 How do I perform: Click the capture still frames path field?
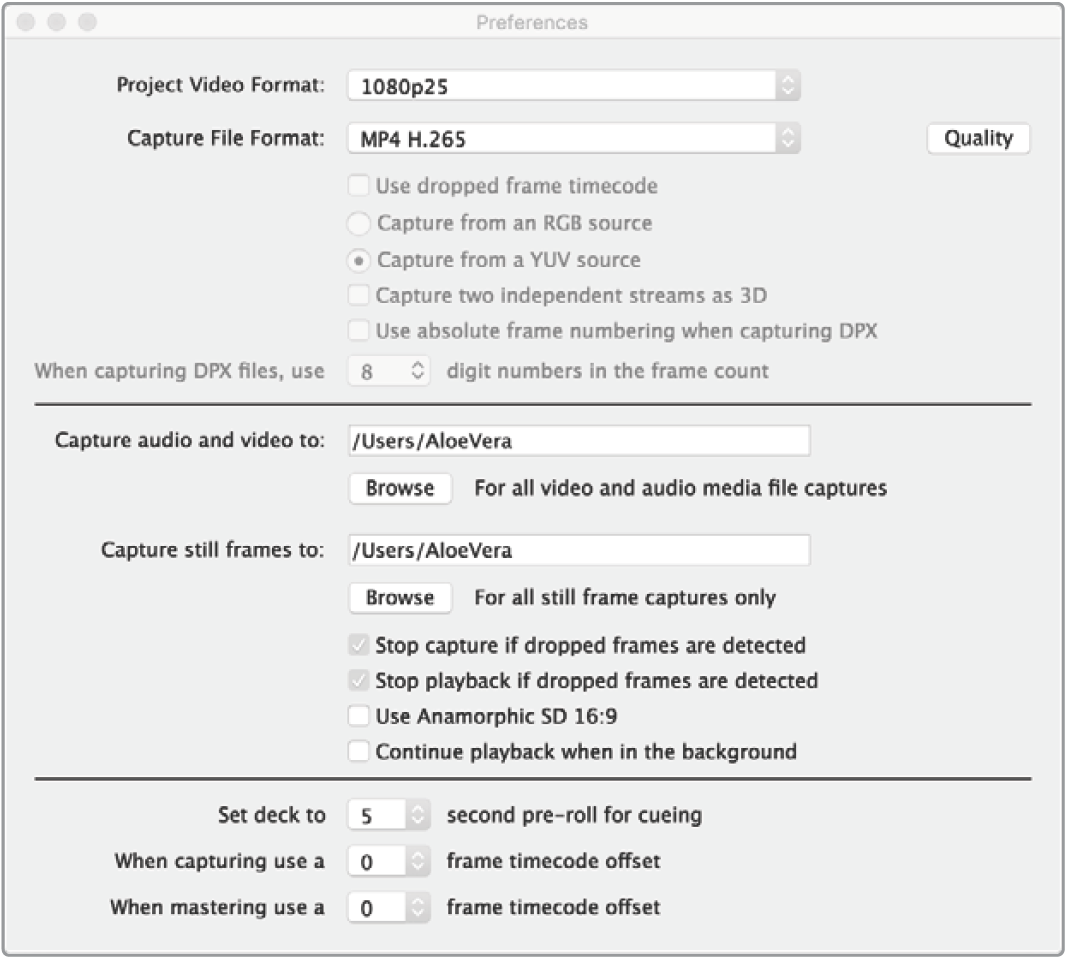[578, 550]
